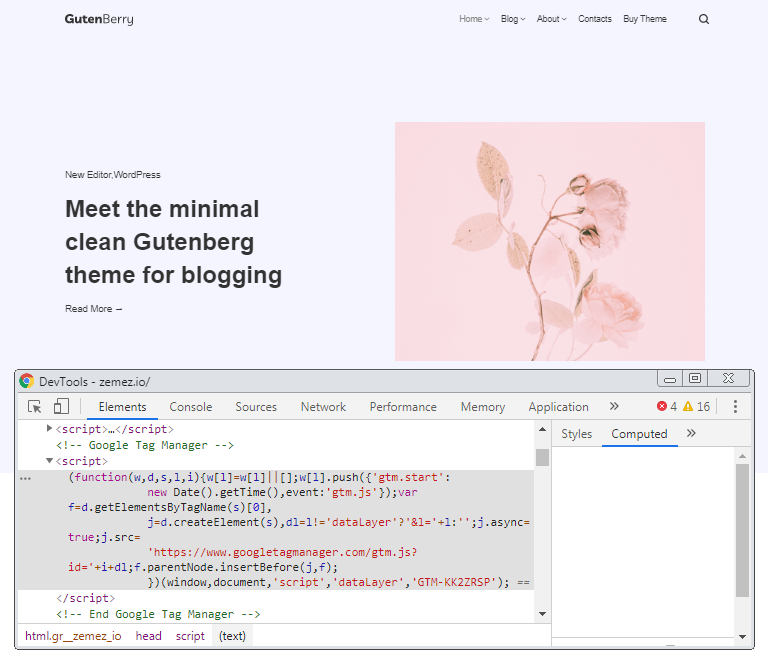This screenshot has width=768, height=650.
Task: Click the Computed pane scrollbar thumb
Action: tap(743, 530)
